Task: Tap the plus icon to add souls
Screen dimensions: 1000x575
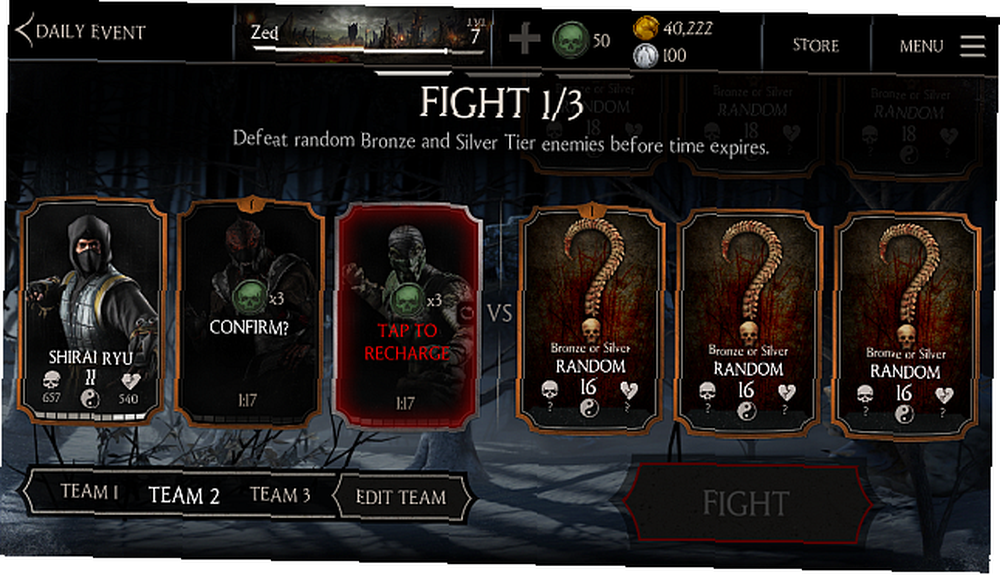Action: [x=524, y=40]
